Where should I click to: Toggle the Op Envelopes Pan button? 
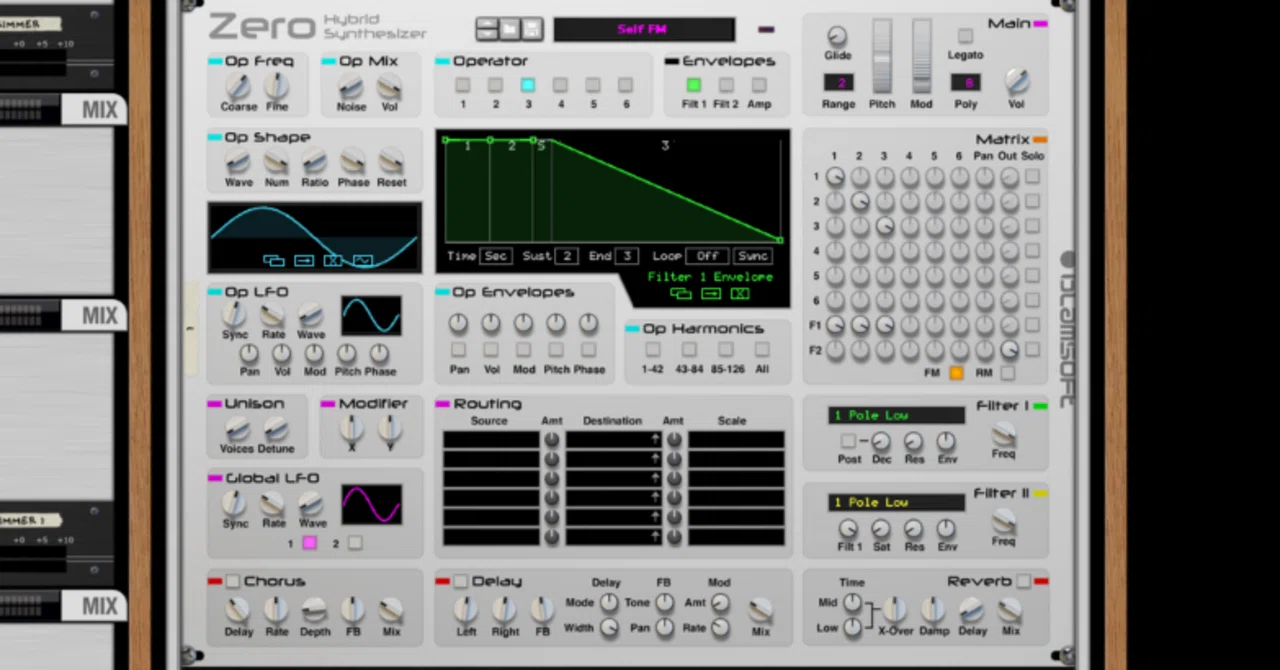coord(458,350)
